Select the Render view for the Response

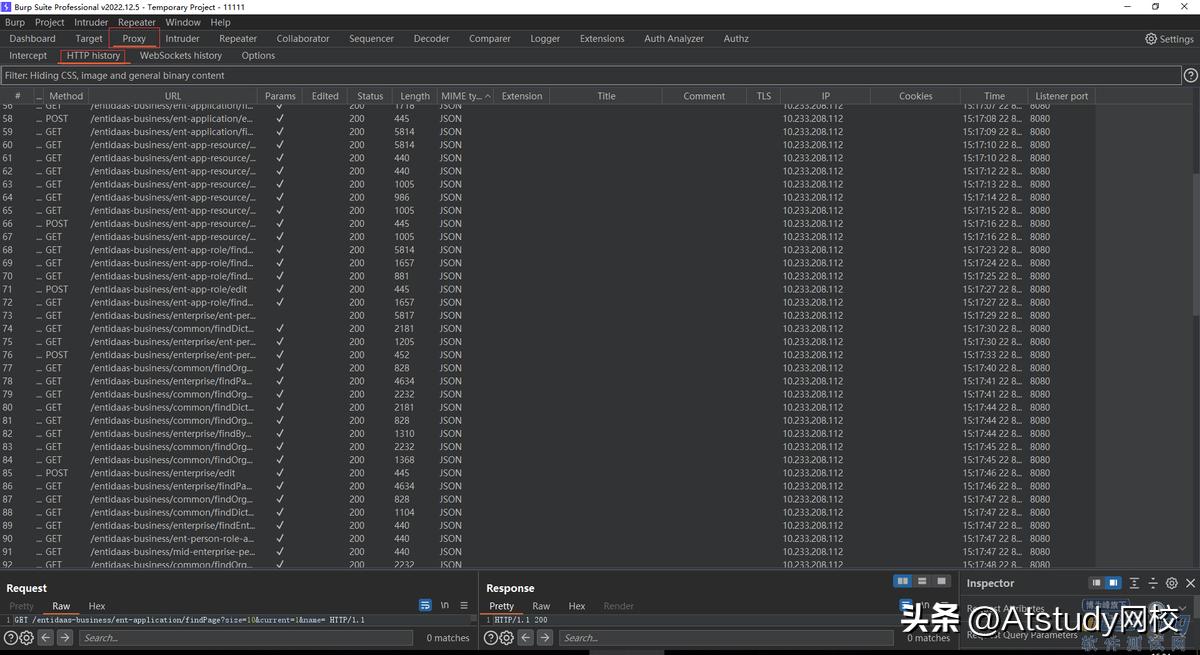pos(618,605)
